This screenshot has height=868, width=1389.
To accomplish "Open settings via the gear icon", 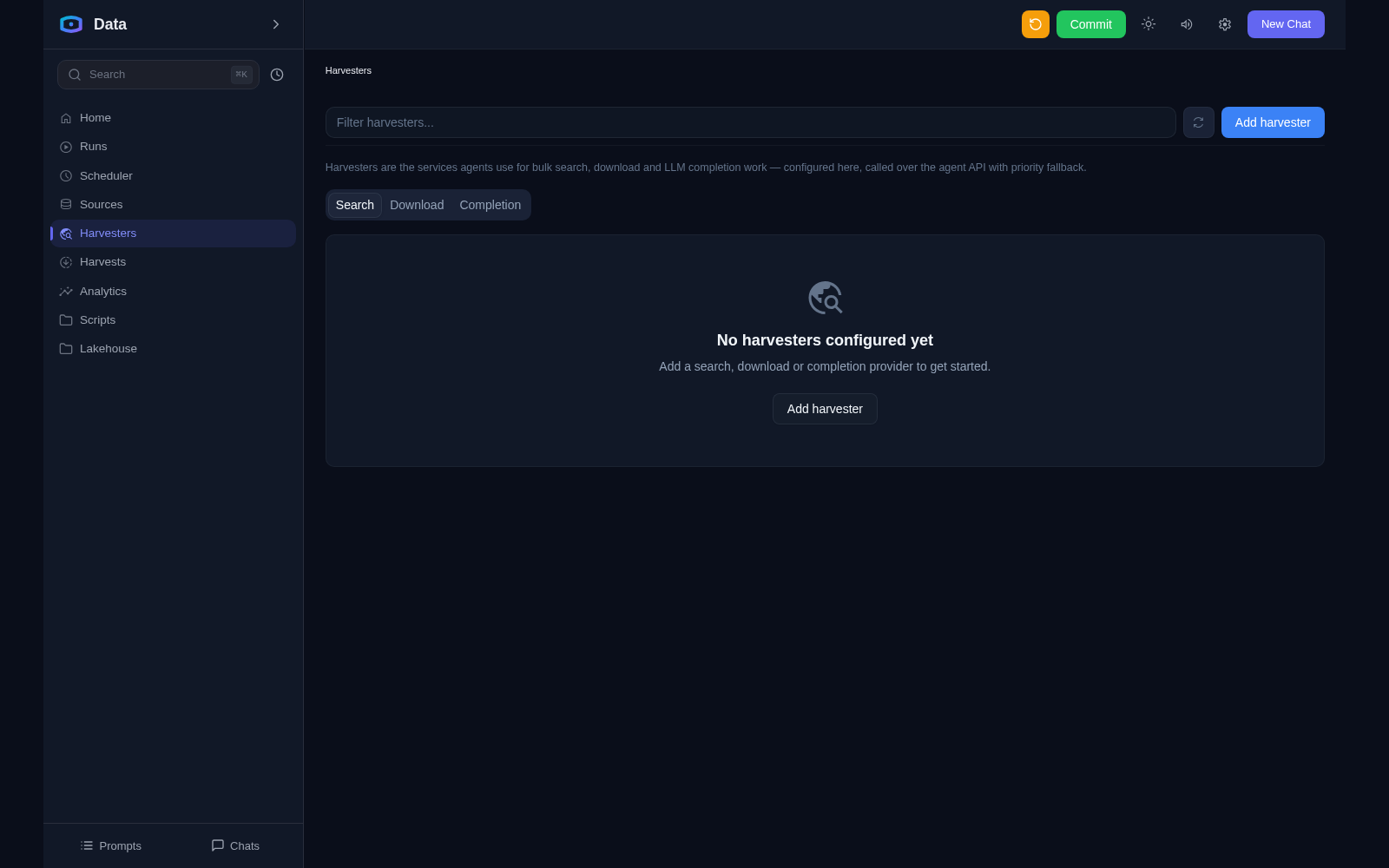I will pos(1225,24).
